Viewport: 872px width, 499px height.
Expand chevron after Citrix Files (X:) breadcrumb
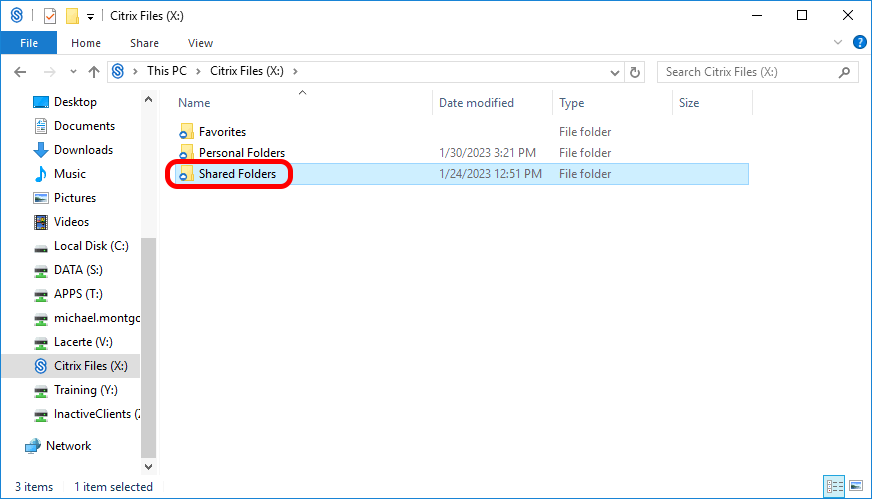point(295,71)
